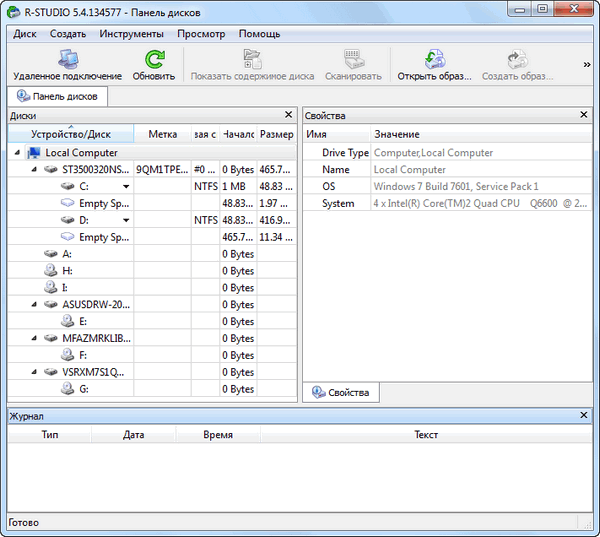
Task: Open the Просмотр menu
Action: pos(201,34)
